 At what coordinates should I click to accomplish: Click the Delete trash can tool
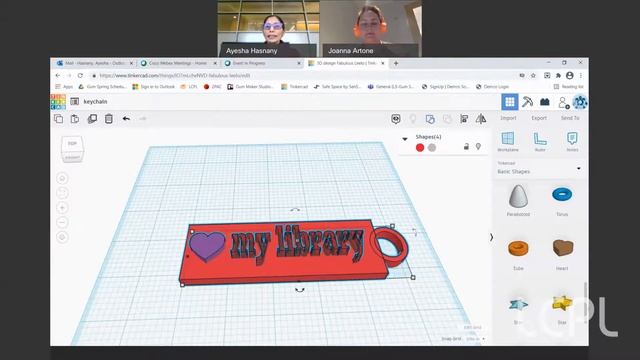click(109, 119)
